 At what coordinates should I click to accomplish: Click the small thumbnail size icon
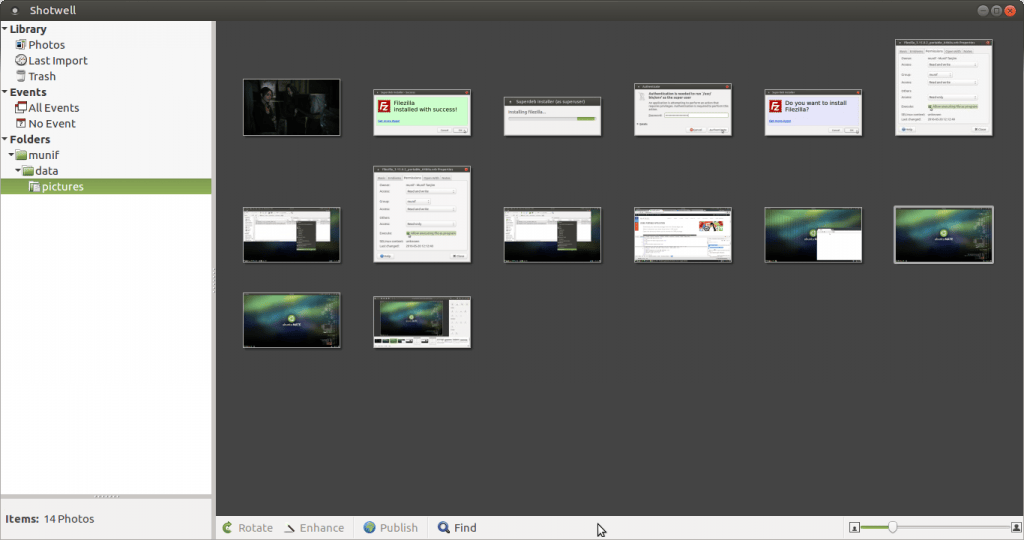tap(854, 527)
